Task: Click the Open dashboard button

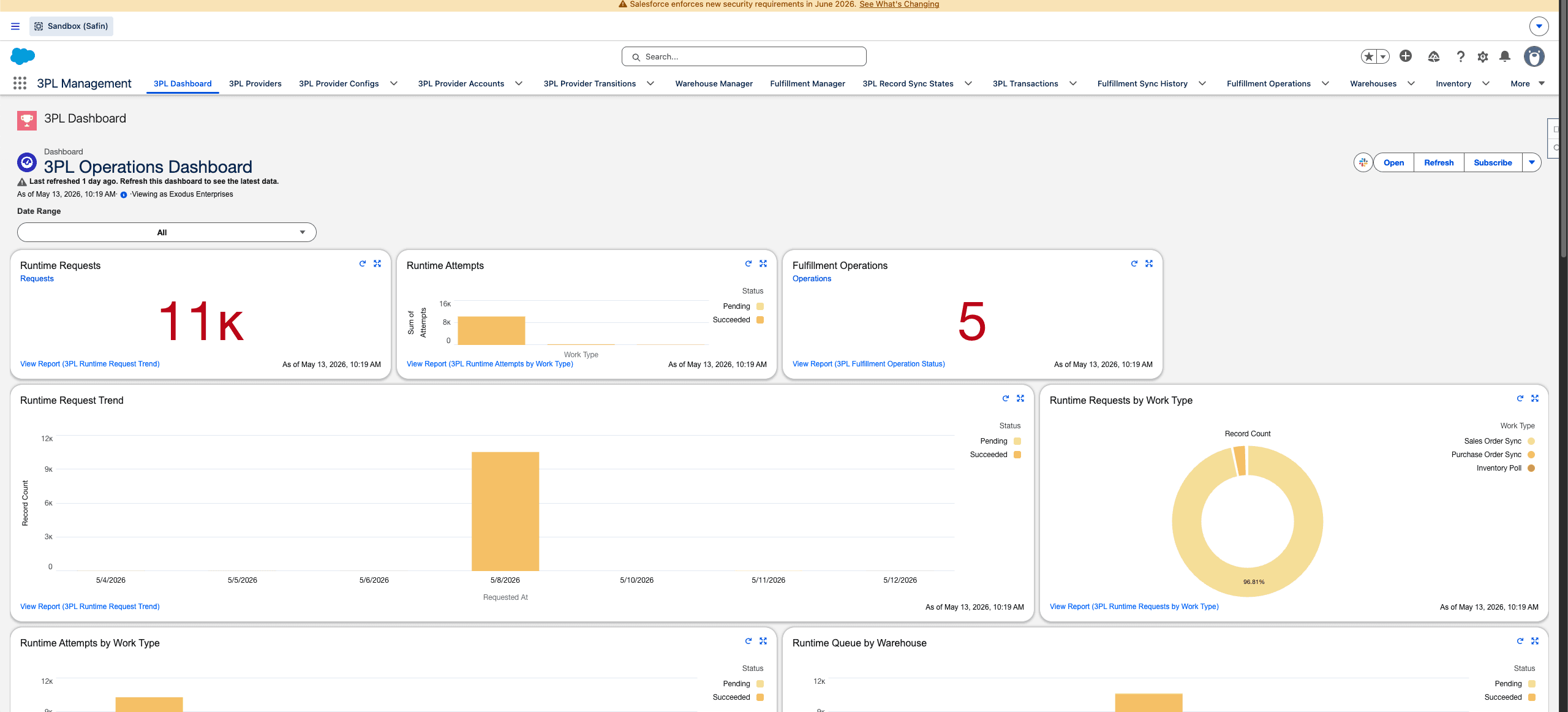Action: (1394, 162)
